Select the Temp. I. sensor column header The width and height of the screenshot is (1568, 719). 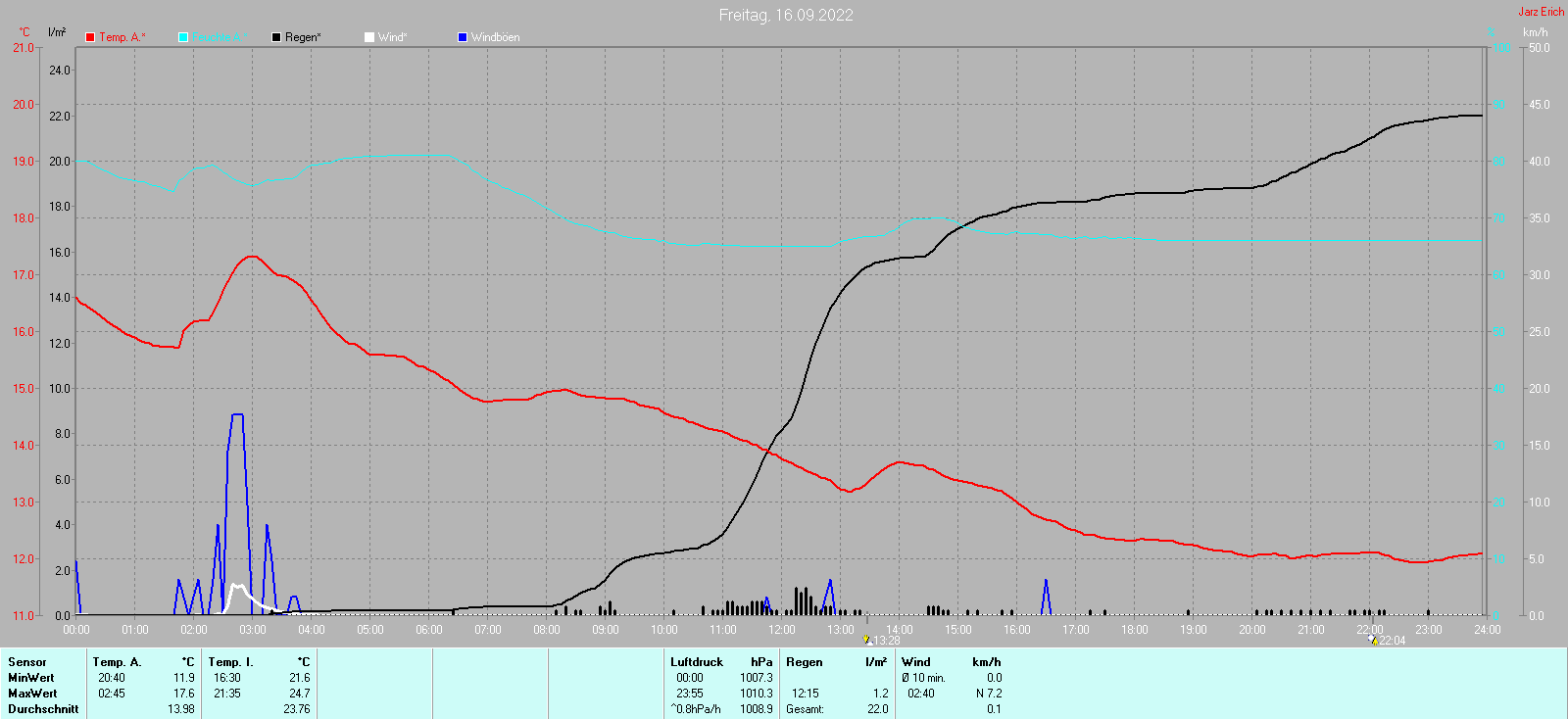[231, 662]
